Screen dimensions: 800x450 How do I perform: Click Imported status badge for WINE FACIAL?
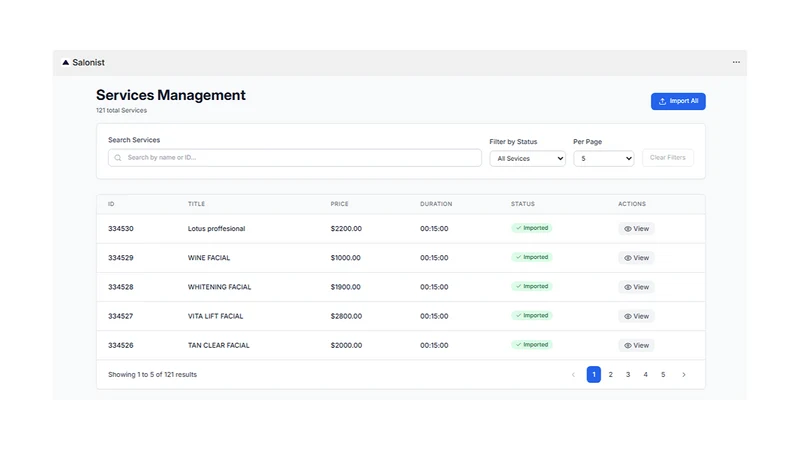pos(532,257)
